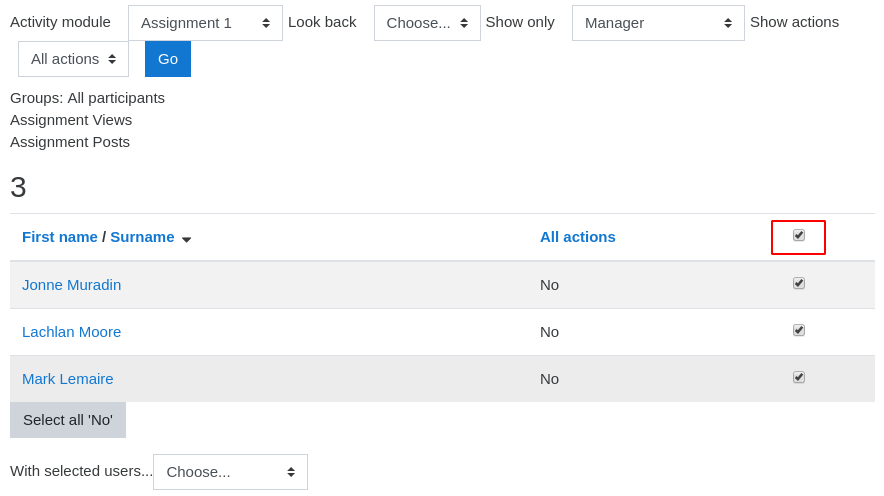The width and height of the screenshot is (884, 496).
Task: Click the sort arrow next to Surname
Action: tap(187, 239)
